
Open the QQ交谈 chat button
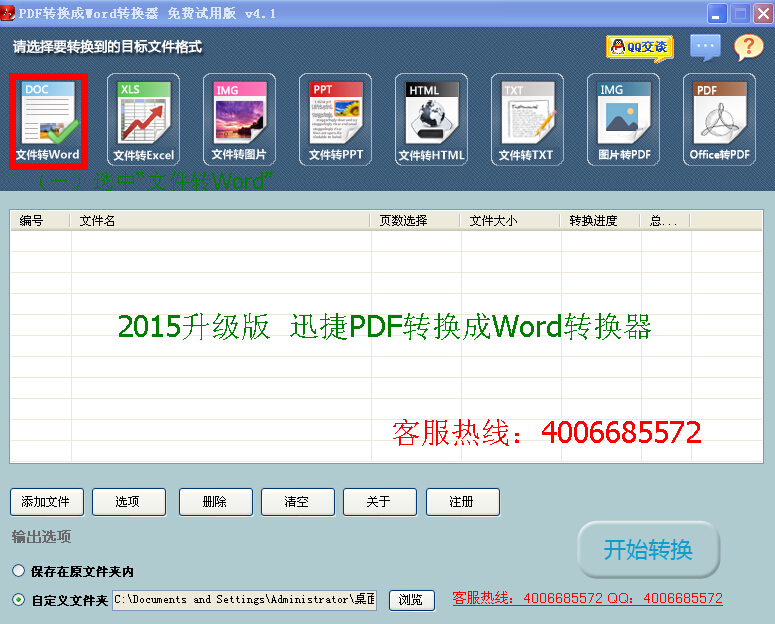click(640, 48)
